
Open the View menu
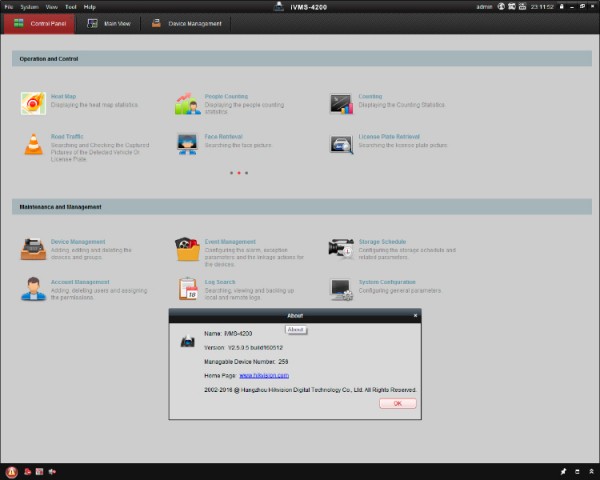[x=52, y=7]
